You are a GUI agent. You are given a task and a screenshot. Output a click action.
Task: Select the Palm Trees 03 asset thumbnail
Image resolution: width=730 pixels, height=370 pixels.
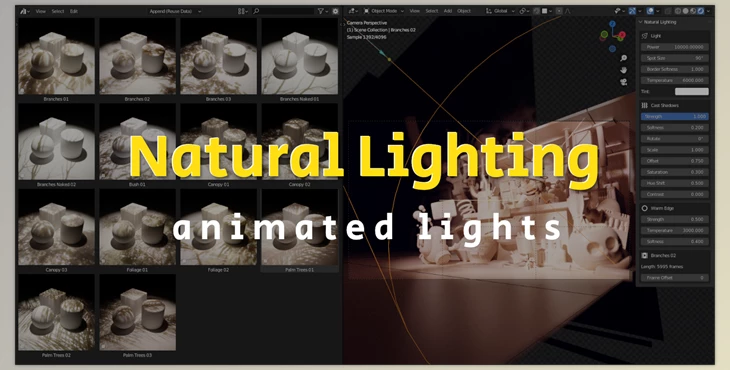coord(137,312)
